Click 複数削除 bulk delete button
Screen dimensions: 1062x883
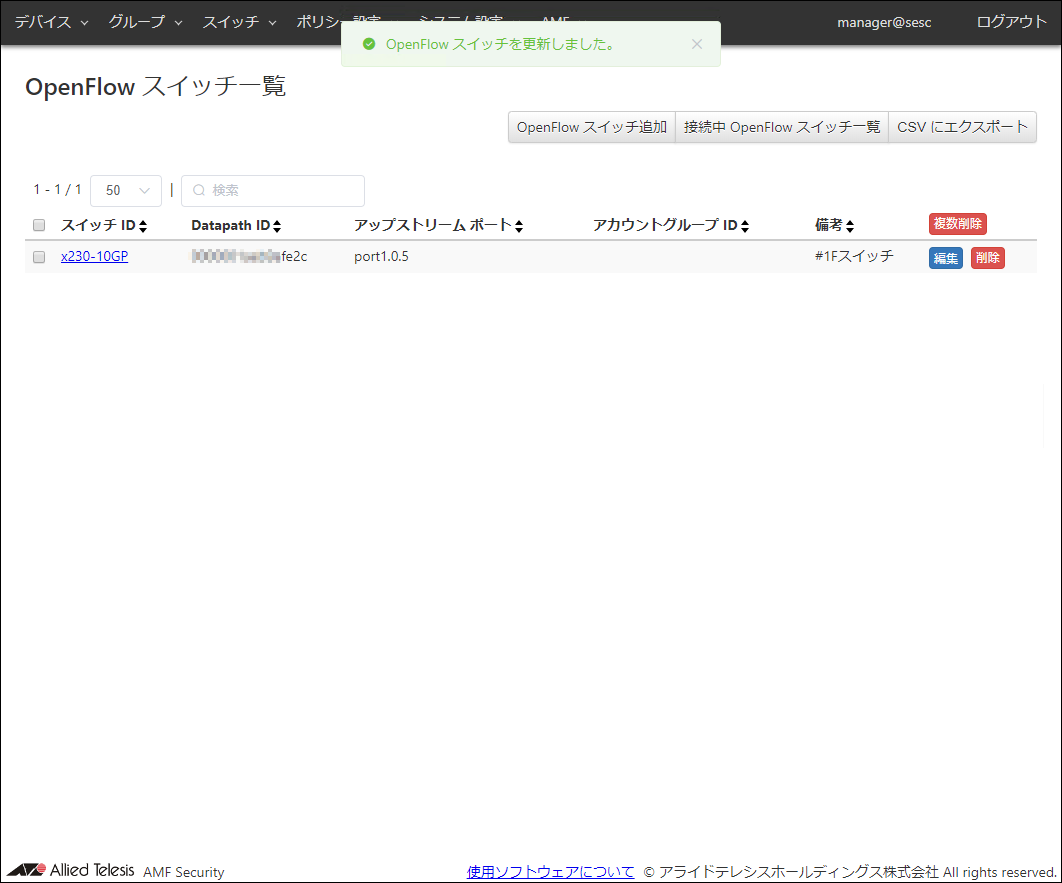click(958, 223)
